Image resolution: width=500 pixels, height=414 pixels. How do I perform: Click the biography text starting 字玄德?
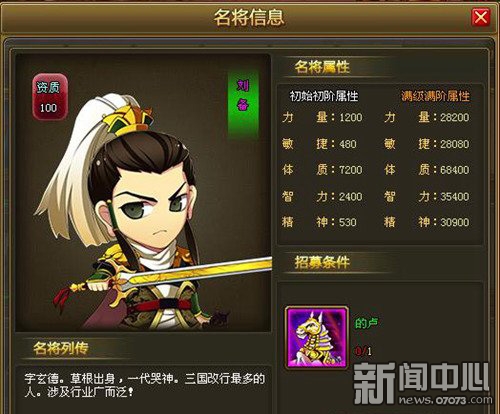coord(144,385)
